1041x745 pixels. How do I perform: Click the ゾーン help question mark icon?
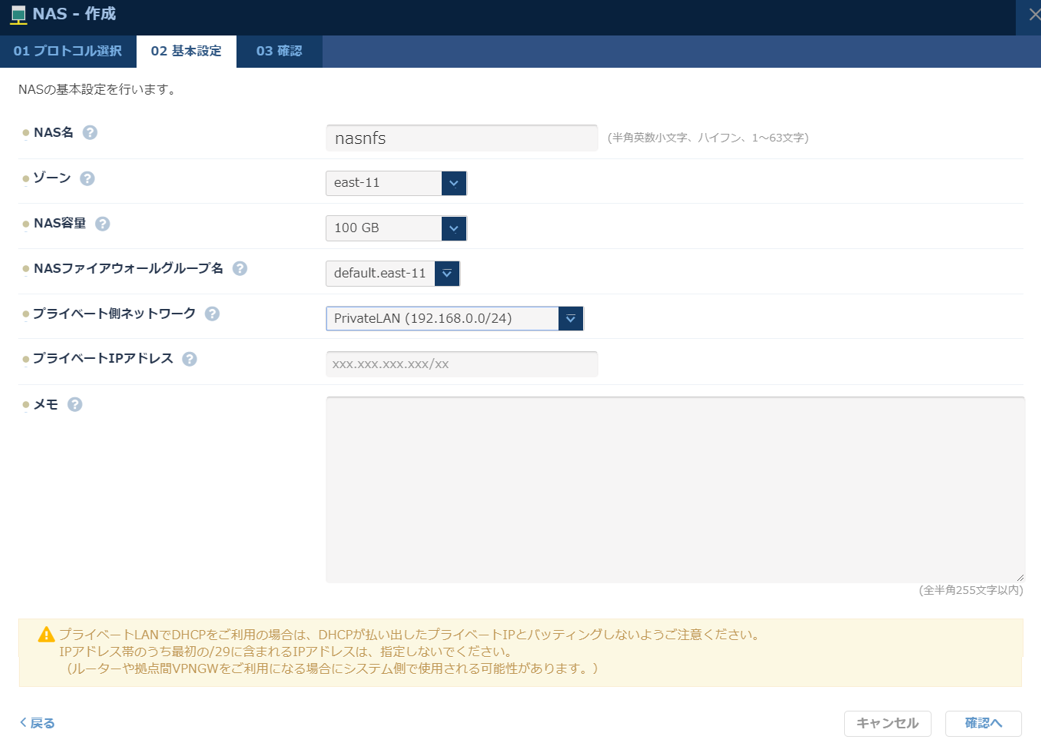click(x=88, y=177)
